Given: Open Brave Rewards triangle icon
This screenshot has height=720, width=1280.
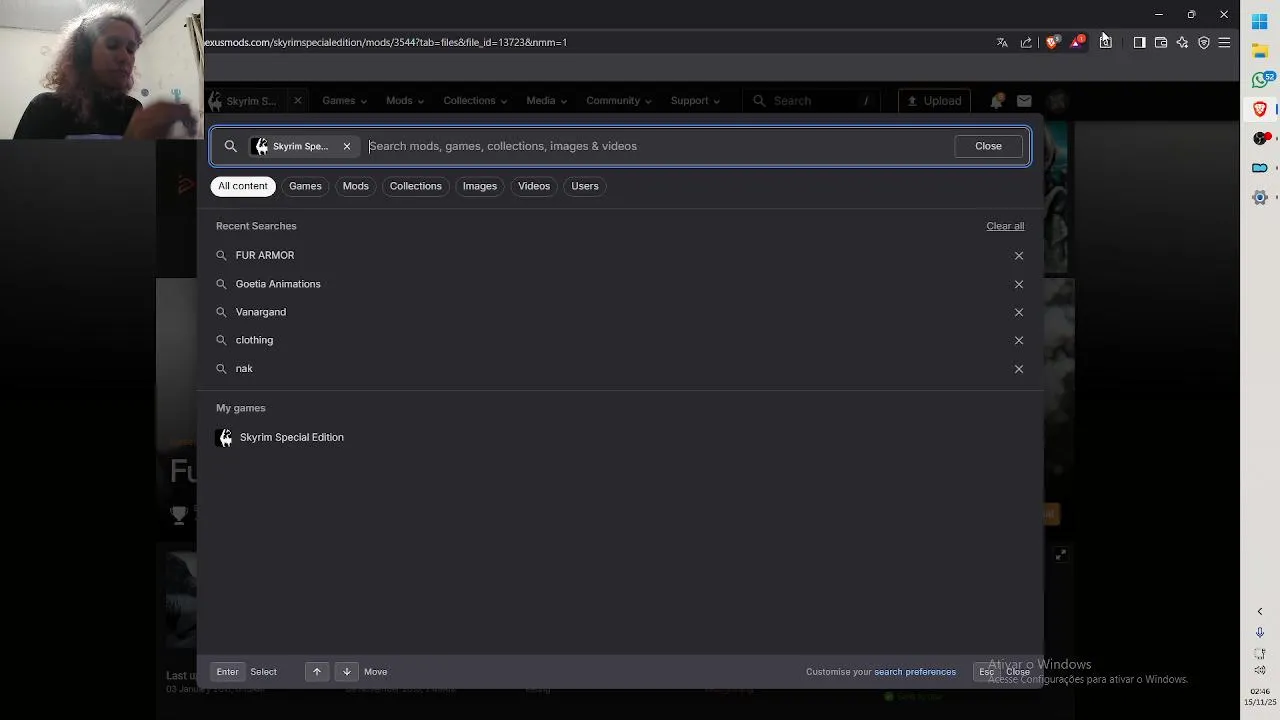Looking at the screenshot, I should click(x=1077, y=42).
